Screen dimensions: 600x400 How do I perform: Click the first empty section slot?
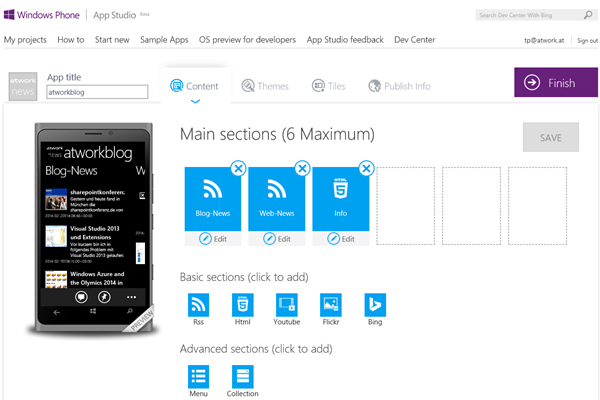click(x=406, y=206)
